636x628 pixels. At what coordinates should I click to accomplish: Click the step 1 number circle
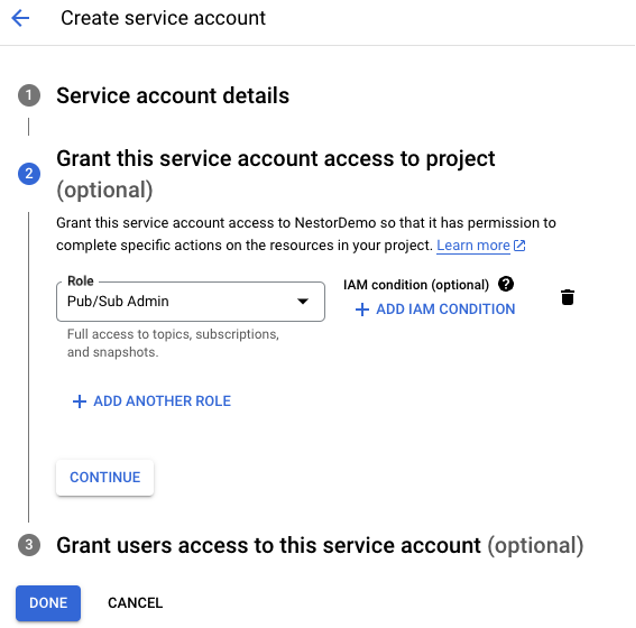[x=29, y=96]
